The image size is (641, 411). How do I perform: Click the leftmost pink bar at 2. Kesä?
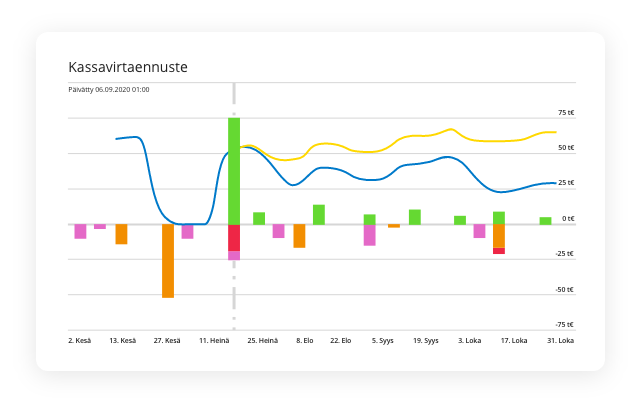tap(80, 231)
